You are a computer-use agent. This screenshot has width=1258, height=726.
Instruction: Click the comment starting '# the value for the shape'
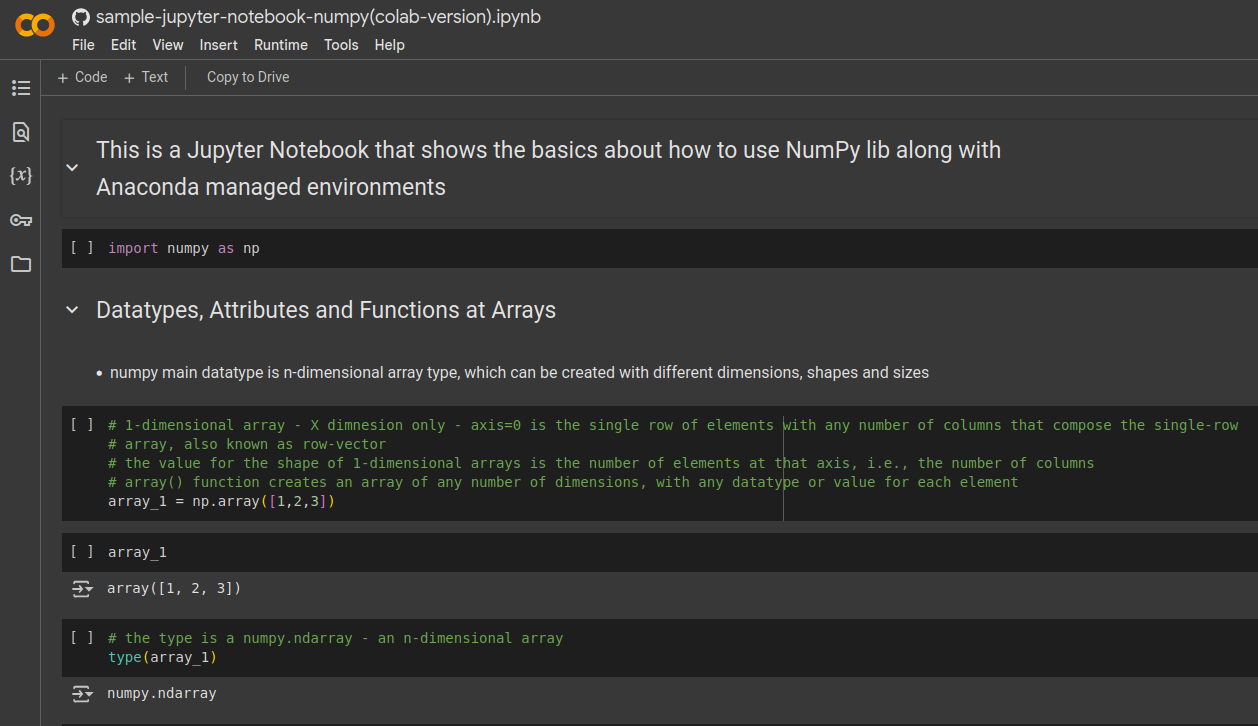point(601,463)
